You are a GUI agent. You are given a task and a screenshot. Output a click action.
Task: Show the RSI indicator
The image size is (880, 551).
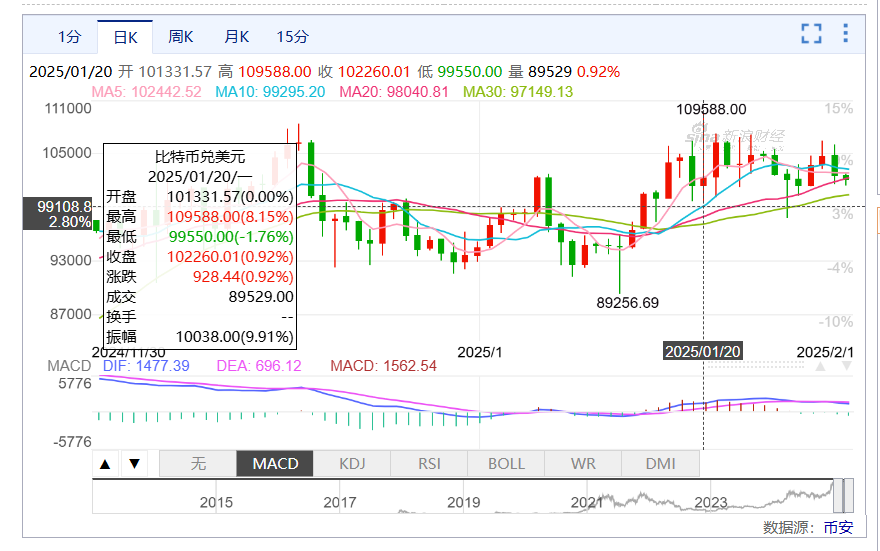pyautogui.click(x=429, y=463)
